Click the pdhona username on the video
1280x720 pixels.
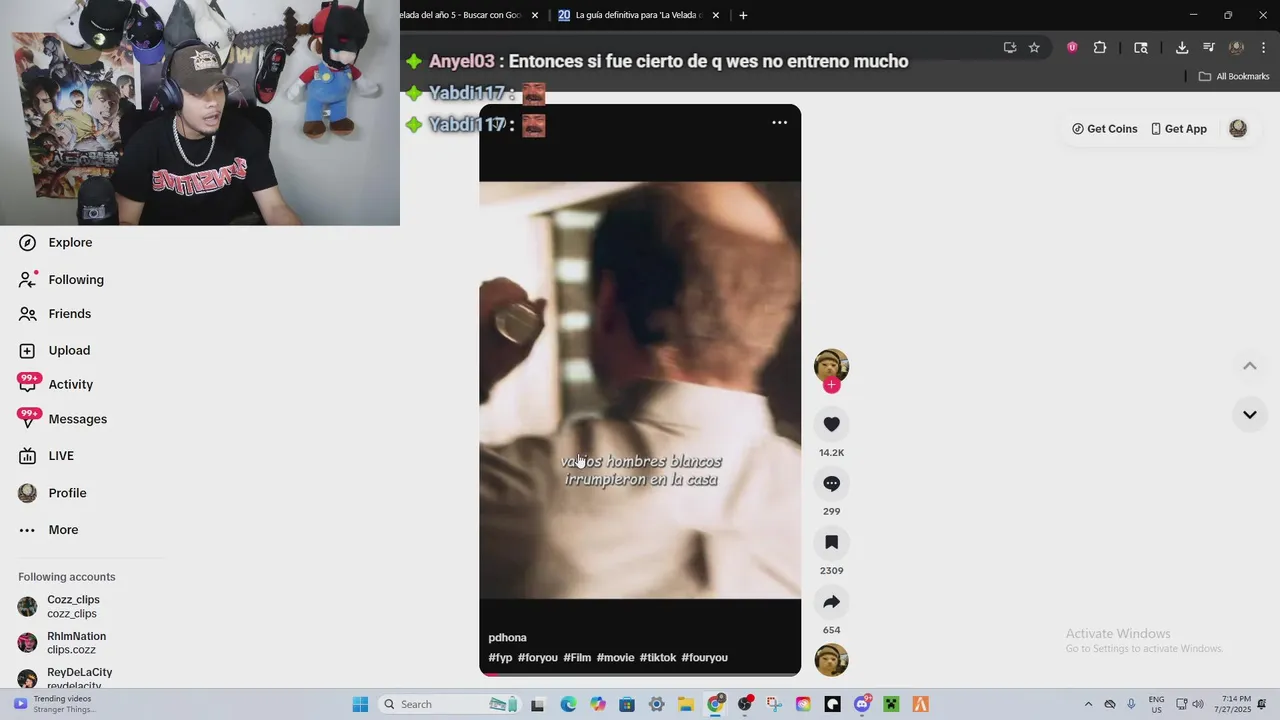pyautogui.click(x=507, y=638)
